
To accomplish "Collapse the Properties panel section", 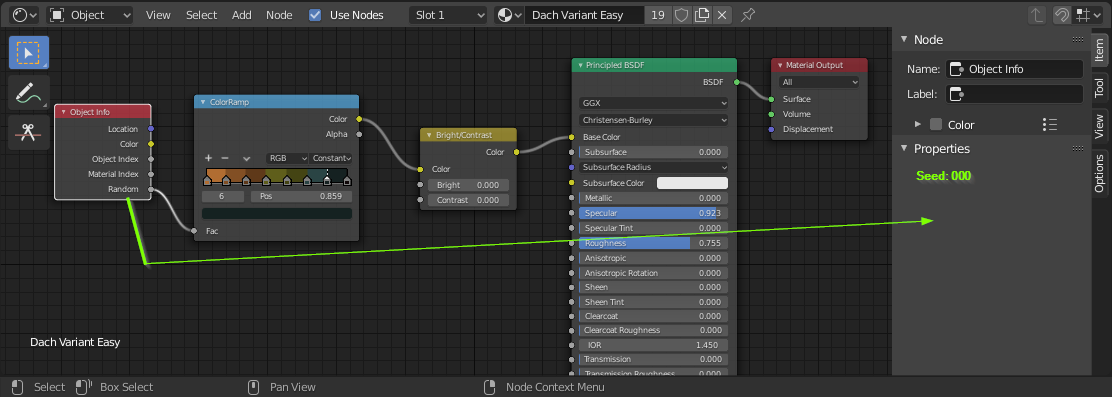I will pyautogui.click(x=904, y=149).
